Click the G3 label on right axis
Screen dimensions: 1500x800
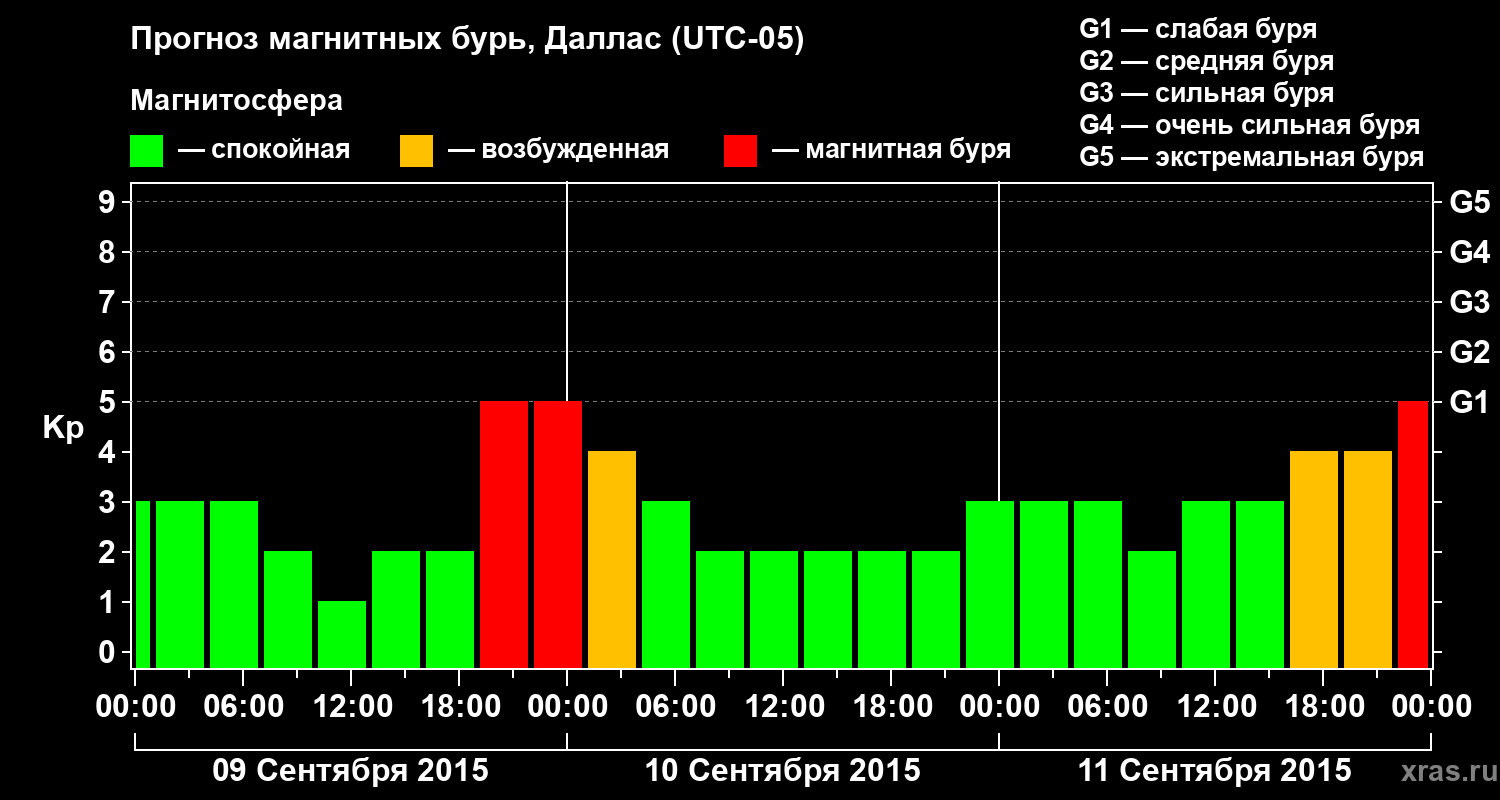1469,302
